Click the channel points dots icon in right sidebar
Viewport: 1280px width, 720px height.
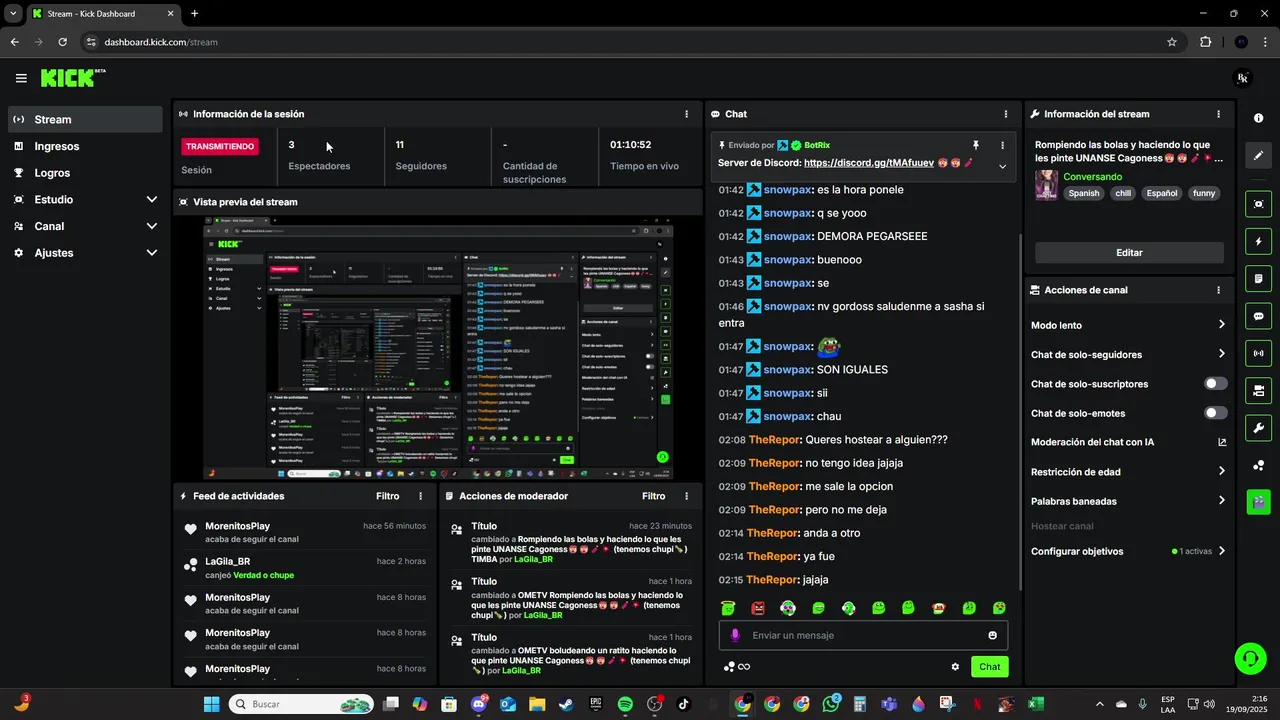click(1258, 465)
